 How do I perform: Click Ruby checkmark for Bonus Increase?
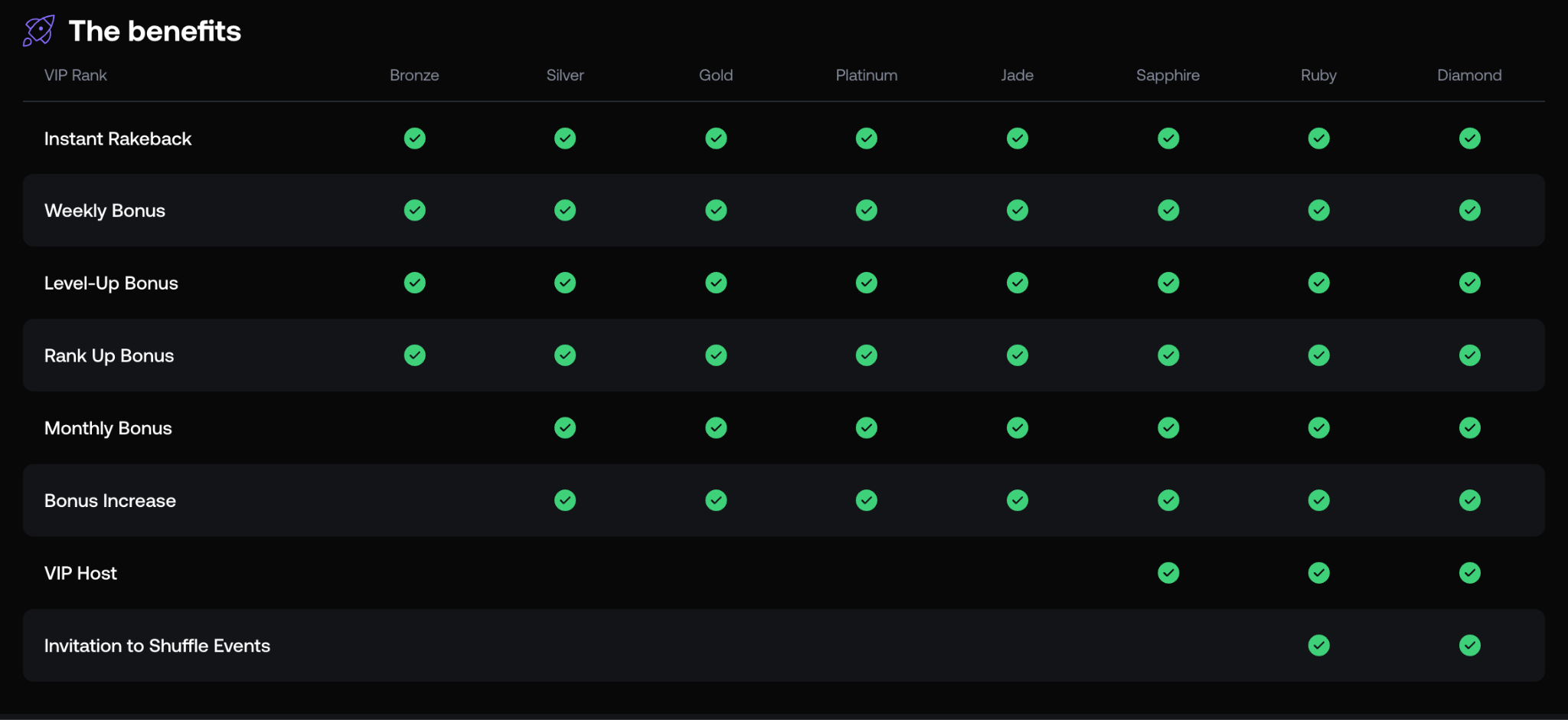(1318, 501)
